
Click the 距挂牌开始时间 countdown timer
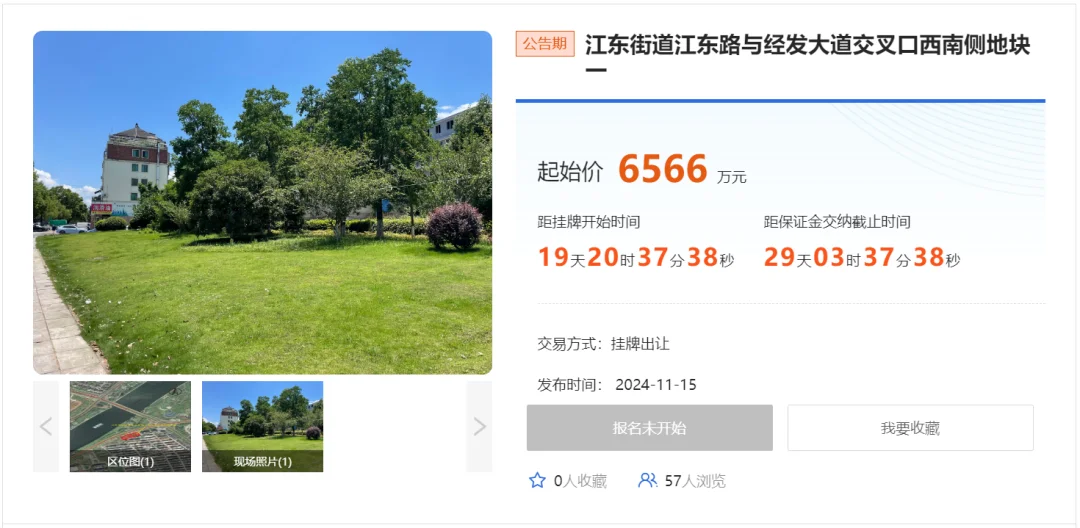(636, 258)
